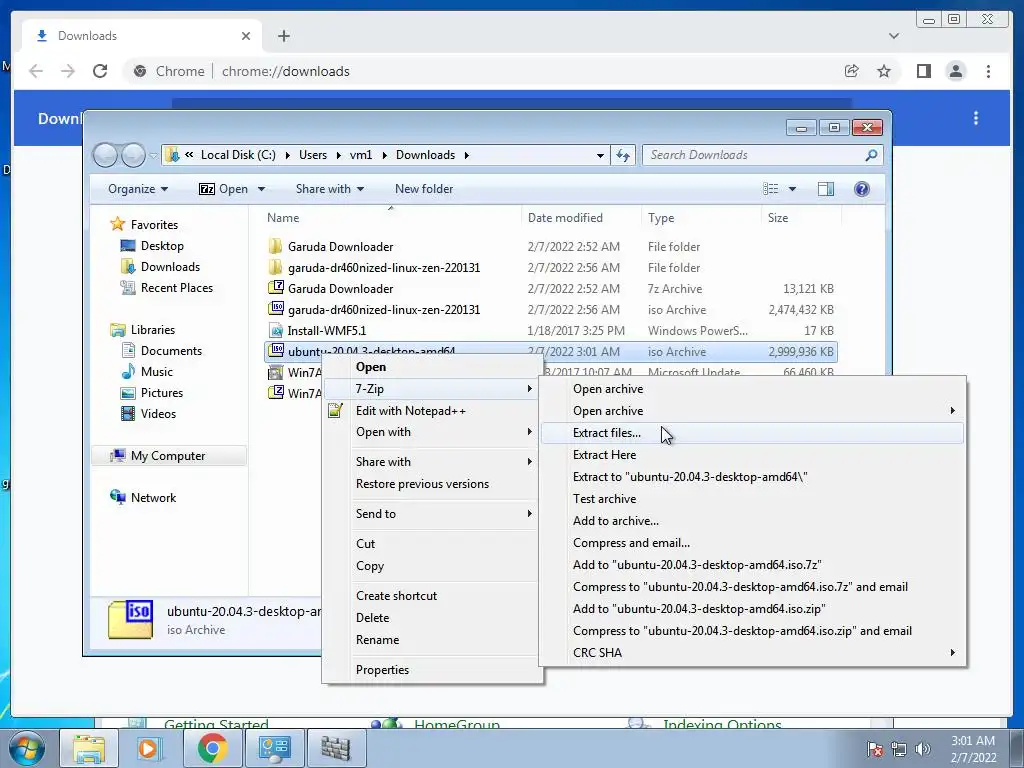Choose Rename in the context menu
Screen dimensions: 1024x768
(432, 640)
